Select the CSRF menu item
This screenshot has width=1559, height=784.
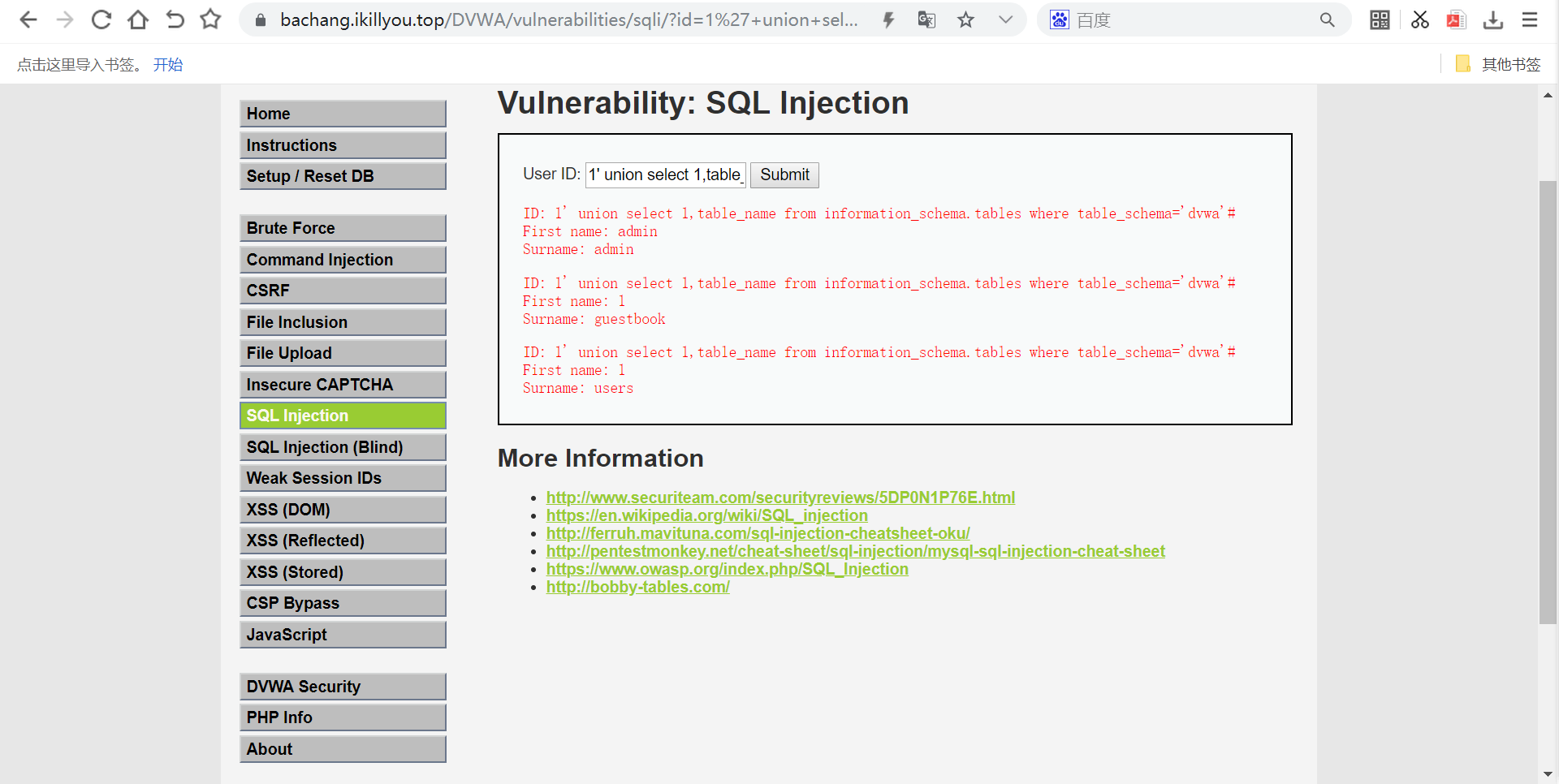[343, 291]
